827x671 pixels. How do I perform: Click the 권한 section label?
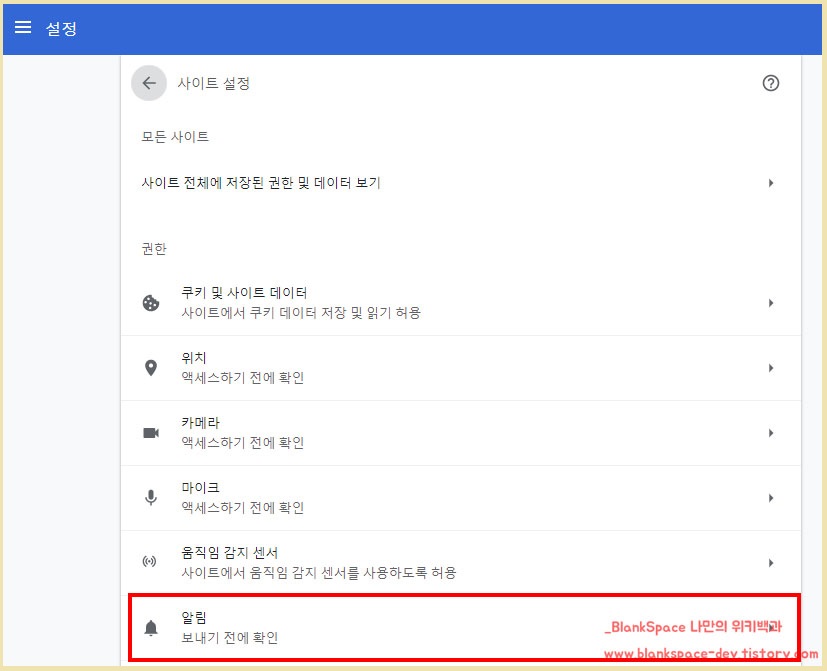coord(154,248)
